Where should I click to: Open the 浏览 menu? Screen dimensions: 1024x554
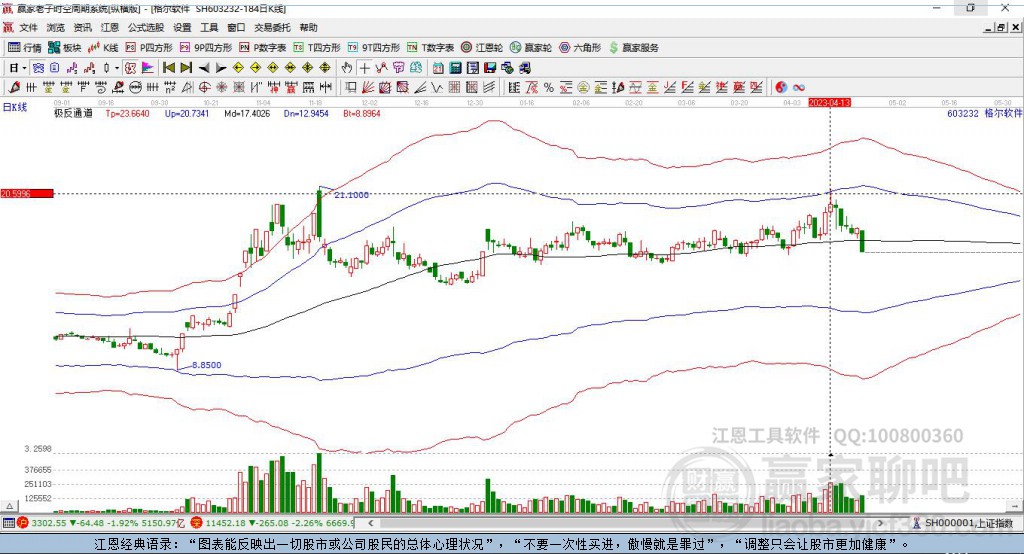point(56,27)
